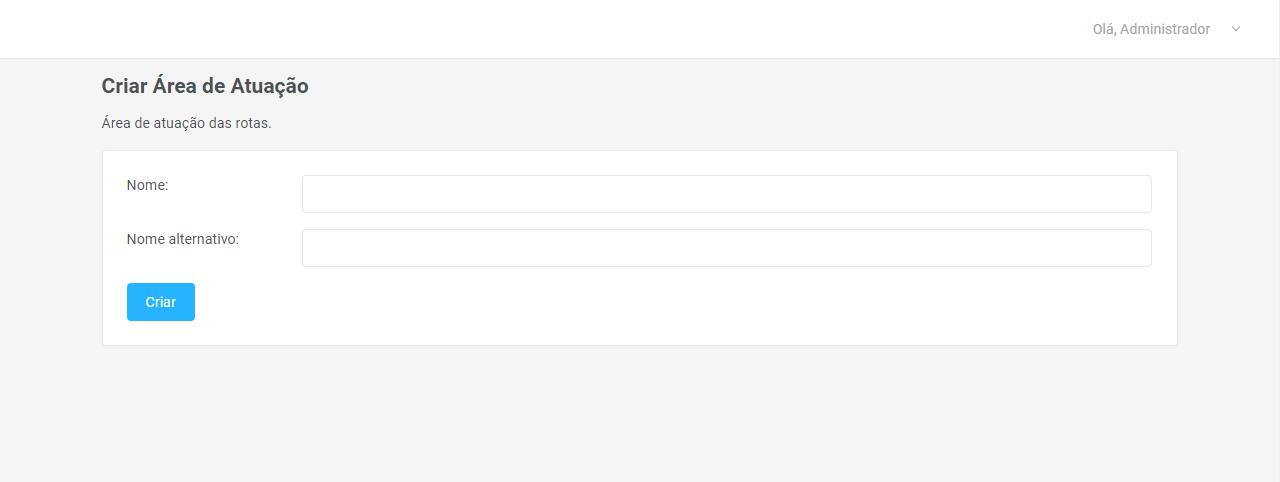Click into the Nome alternativo text box

click(726, 248)
